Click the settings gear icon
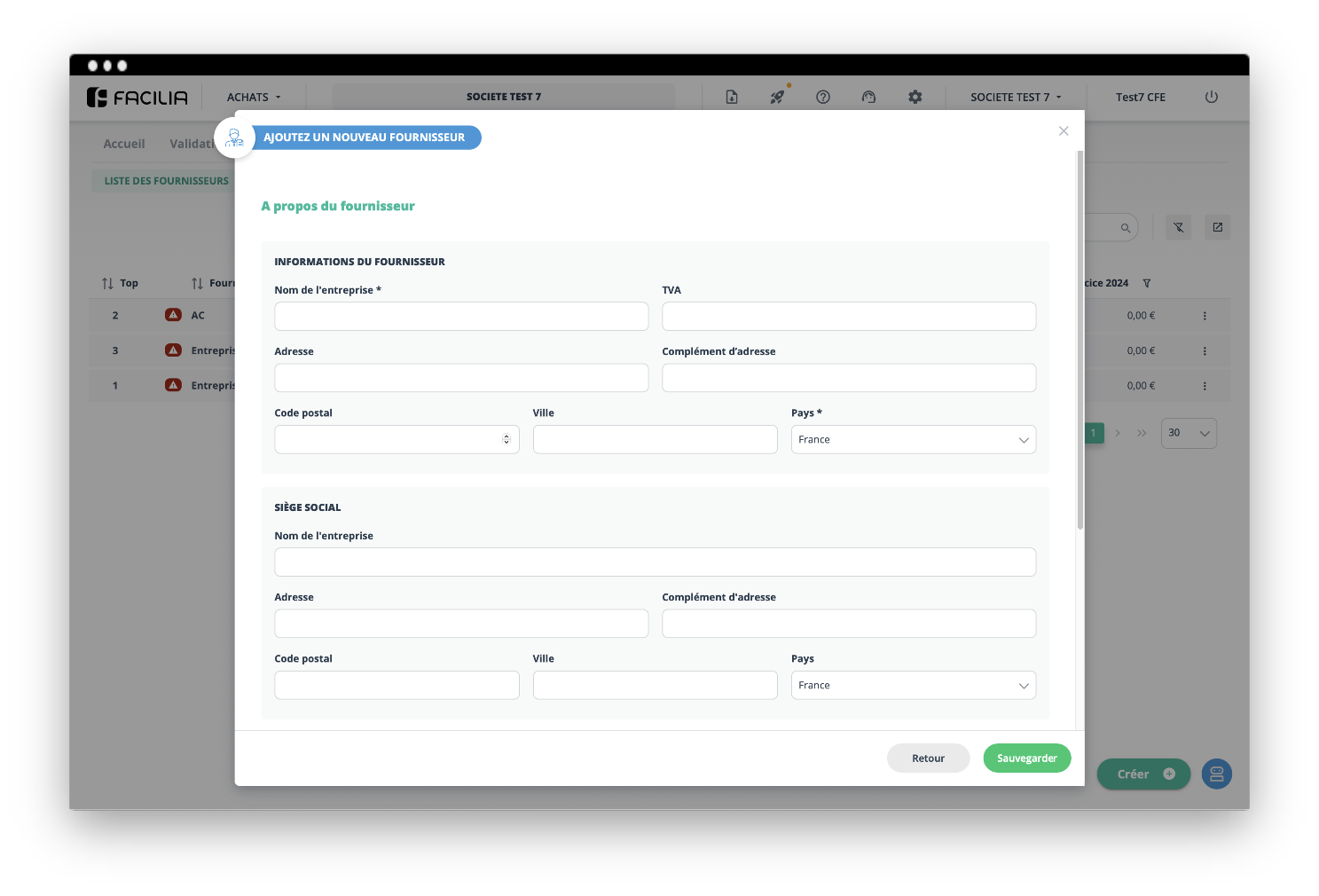Viewport: 1319px width, 896px height. [x=915, y=98]
